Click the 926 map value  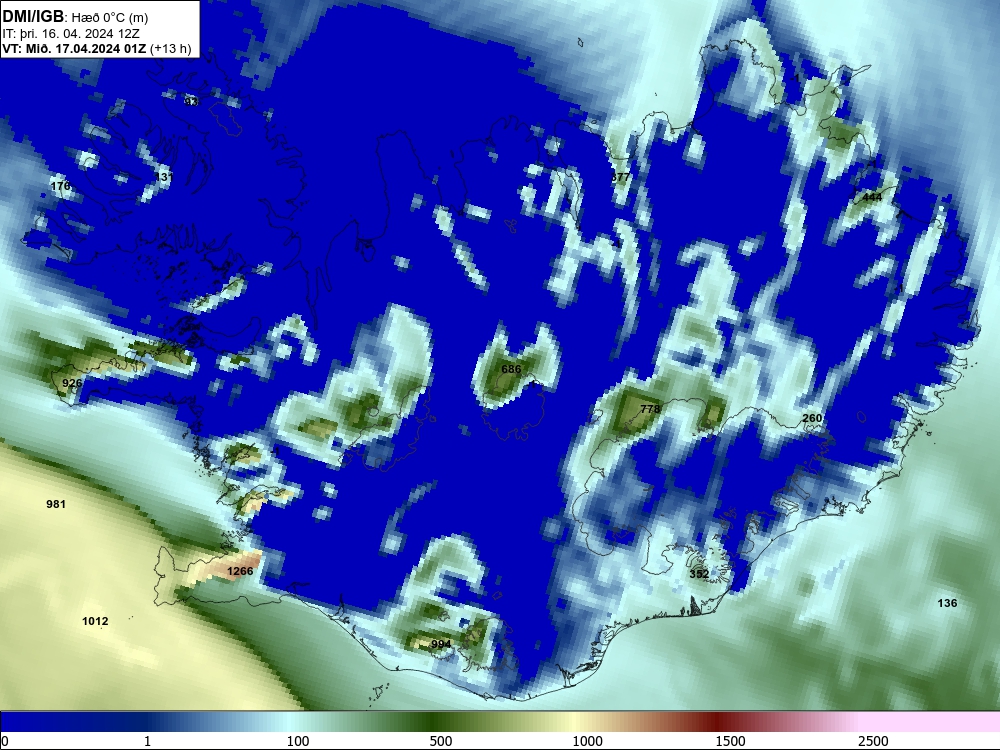click(72, 383)
